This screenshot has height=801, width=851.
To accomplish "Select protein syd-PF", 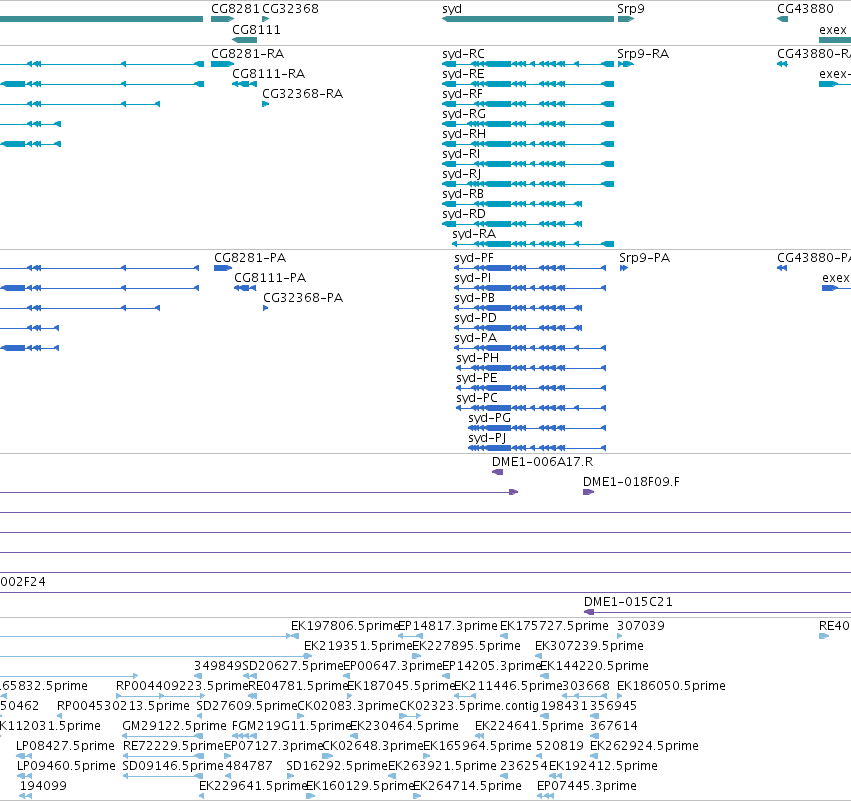I will 530,268.
